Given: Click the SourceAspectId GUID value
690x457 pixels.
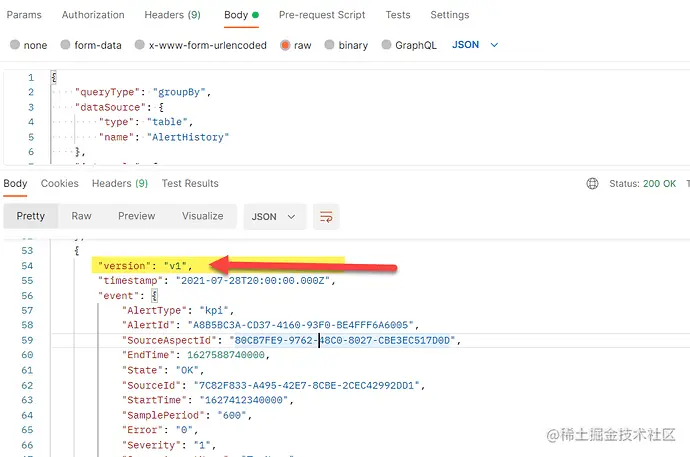Looking at the screenshot, I should point(342,340).
